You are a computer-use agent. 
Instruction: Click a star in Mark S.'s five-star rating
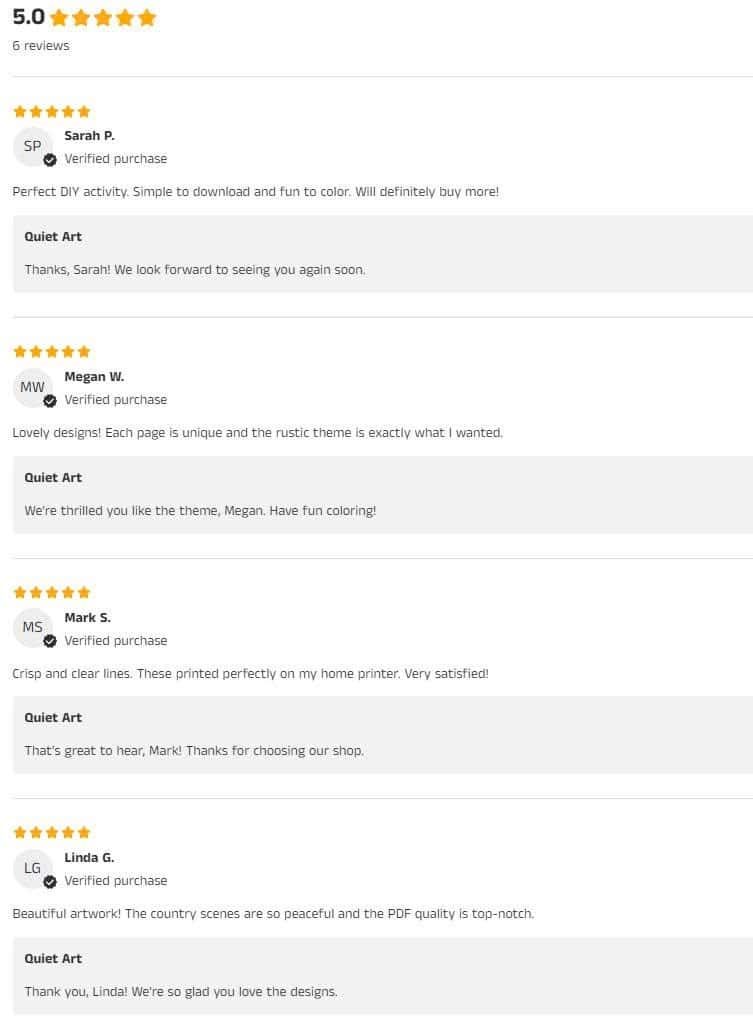(x=50, y=592)
